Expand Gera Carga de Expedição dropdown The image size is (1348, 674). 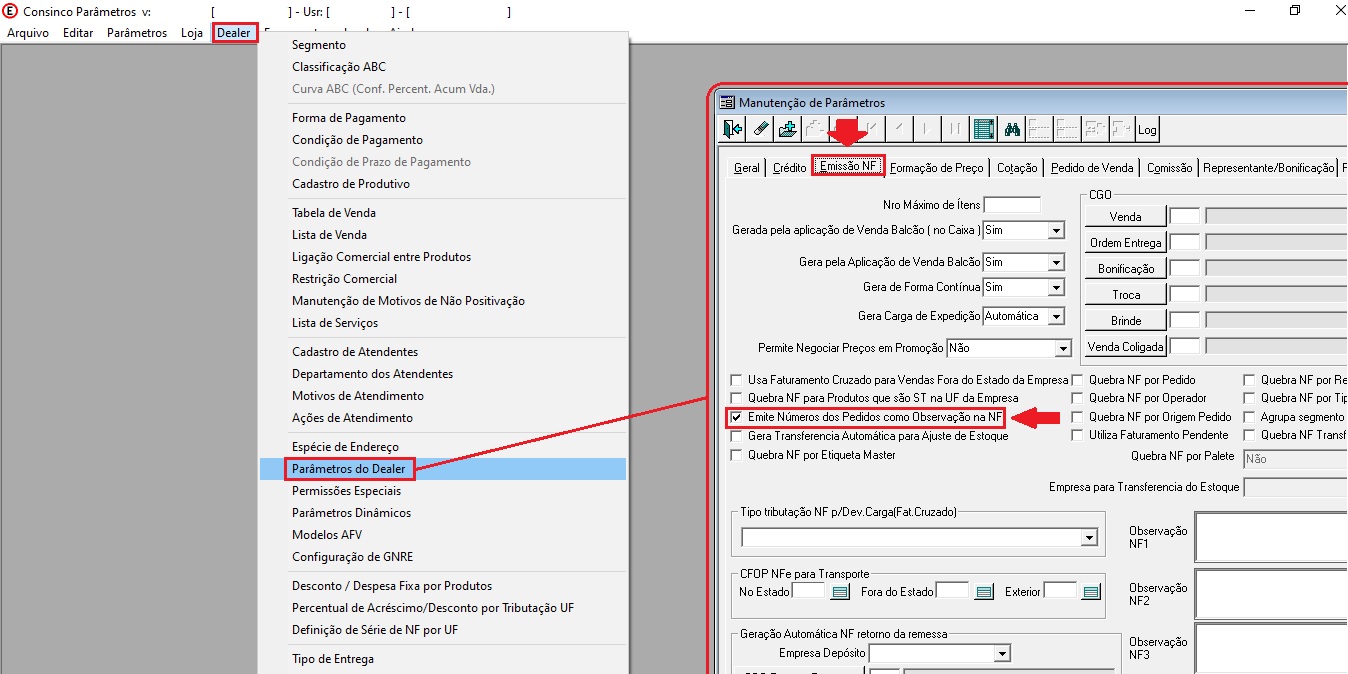(1055, 316)
